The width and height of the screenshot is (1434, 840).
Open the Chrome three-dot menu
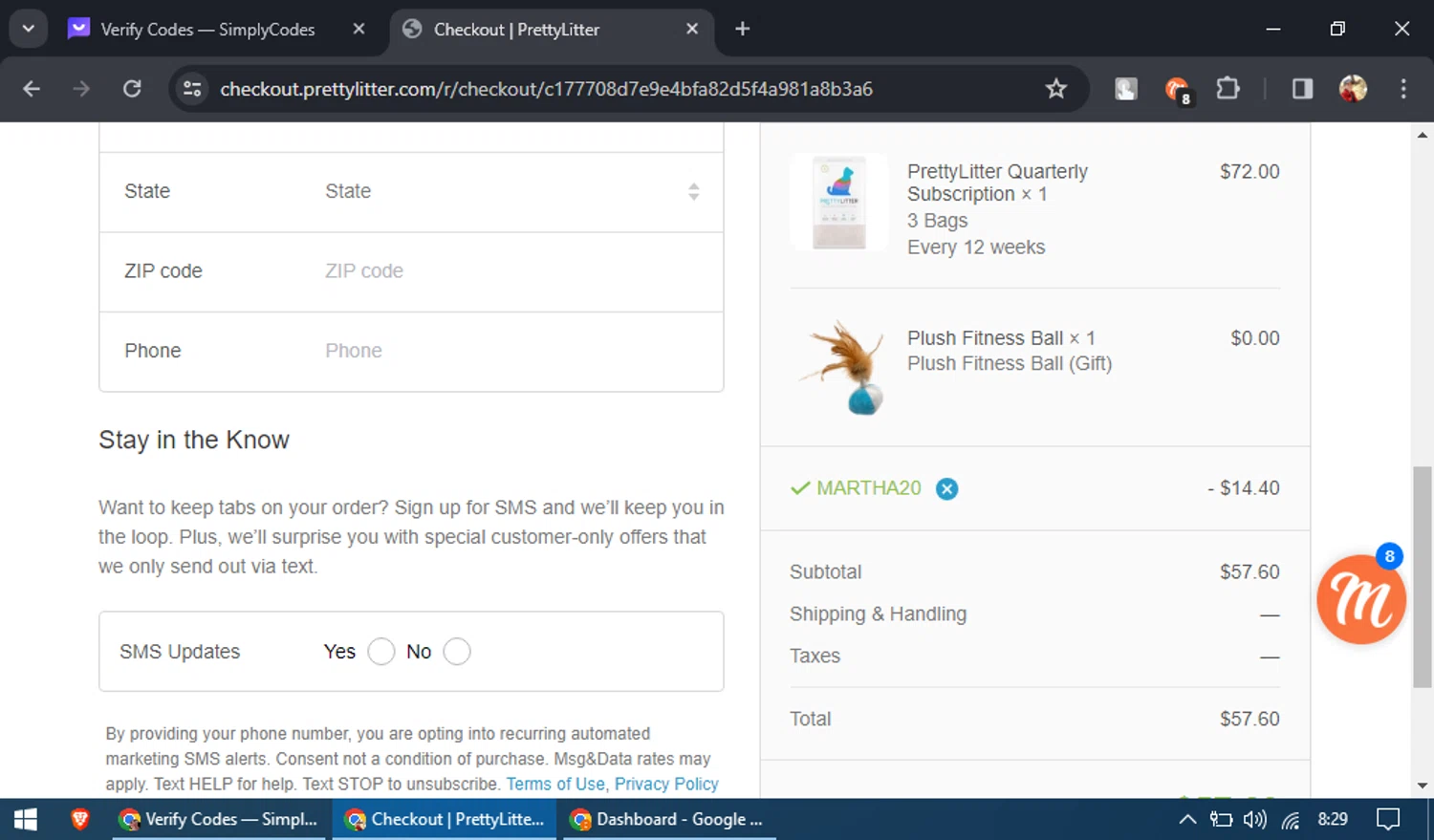(x=1403, y=89)
